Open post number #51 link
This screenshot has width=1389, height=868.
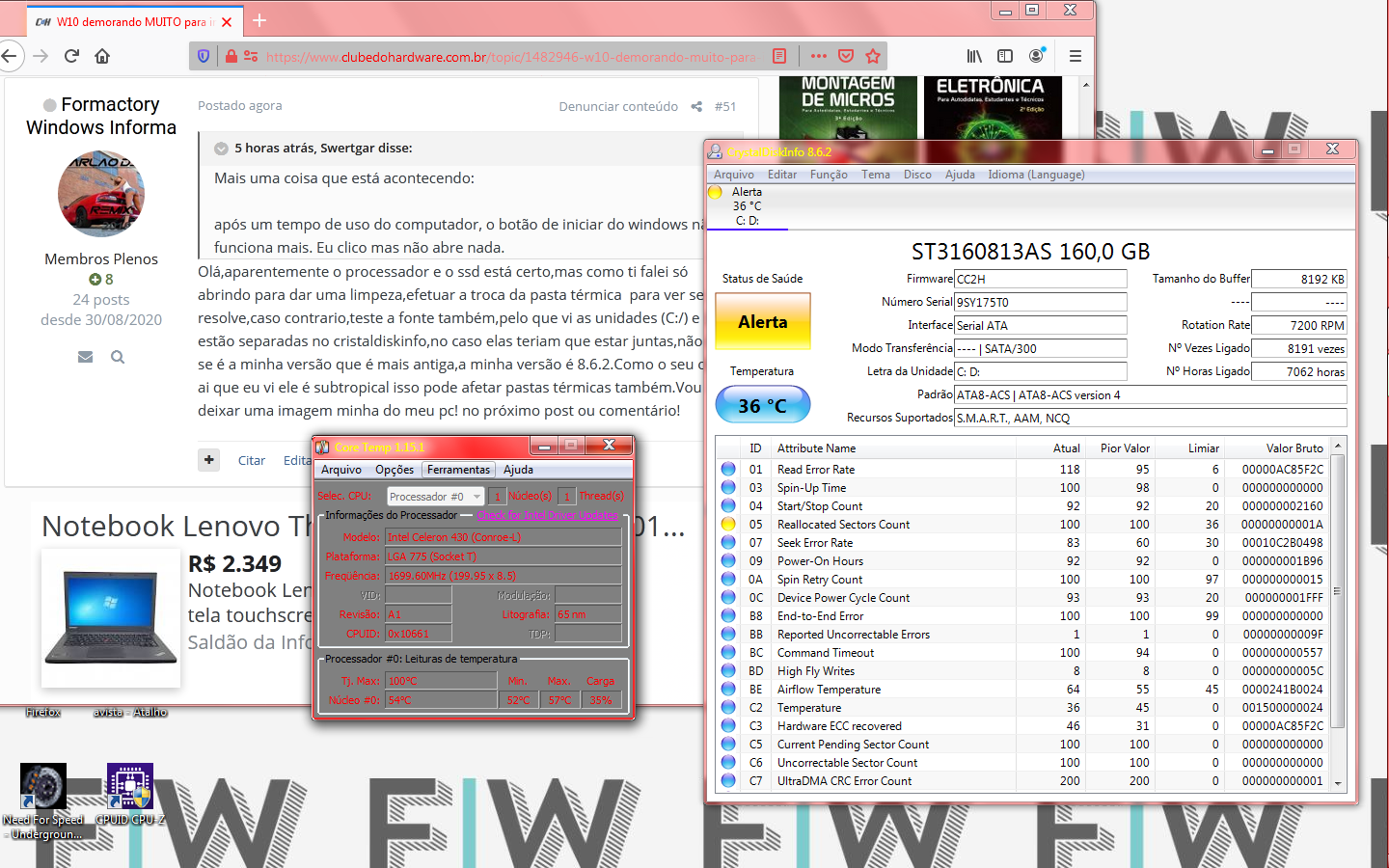725,107
